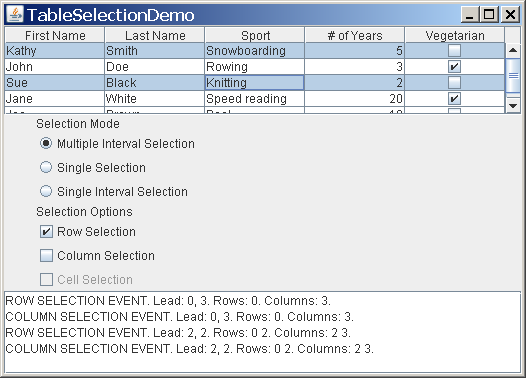
Task: Click inside the selection event log area
Action: click(262, 332)
